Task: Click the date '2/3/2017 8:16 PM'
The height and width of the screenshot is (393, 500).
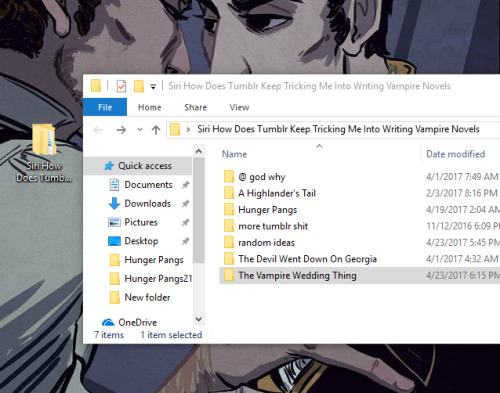Action: click(x=462, y=193)
